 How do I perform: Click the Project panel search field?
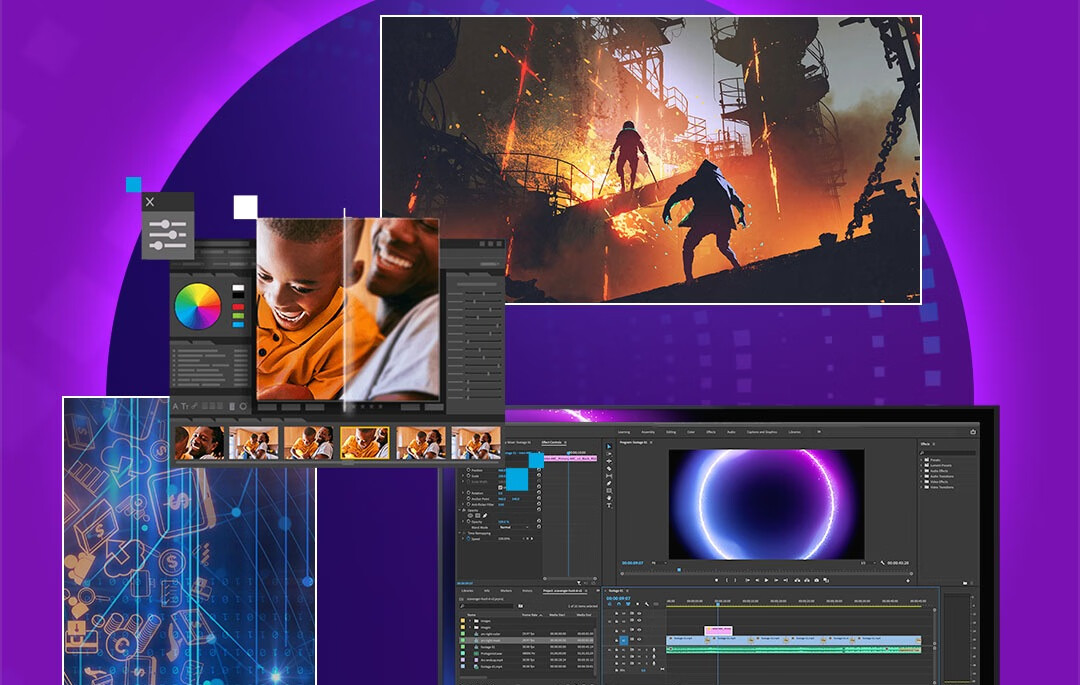pos(488,606)
